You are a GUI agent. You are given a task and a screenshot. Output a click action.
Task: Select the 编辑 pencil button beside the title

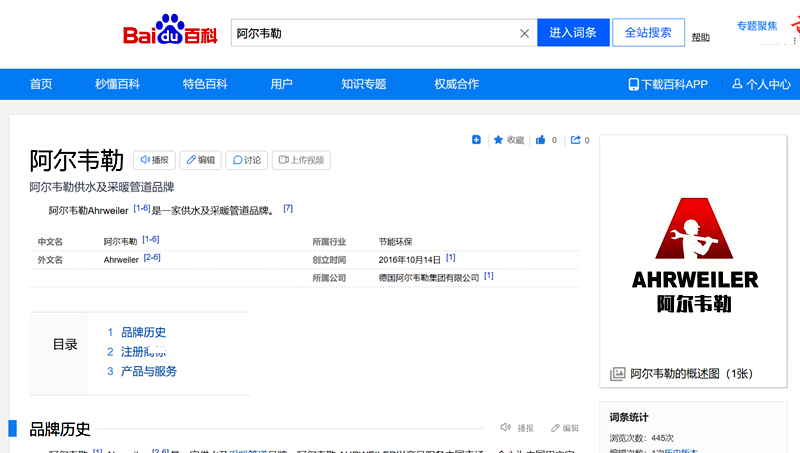point(201,160)
